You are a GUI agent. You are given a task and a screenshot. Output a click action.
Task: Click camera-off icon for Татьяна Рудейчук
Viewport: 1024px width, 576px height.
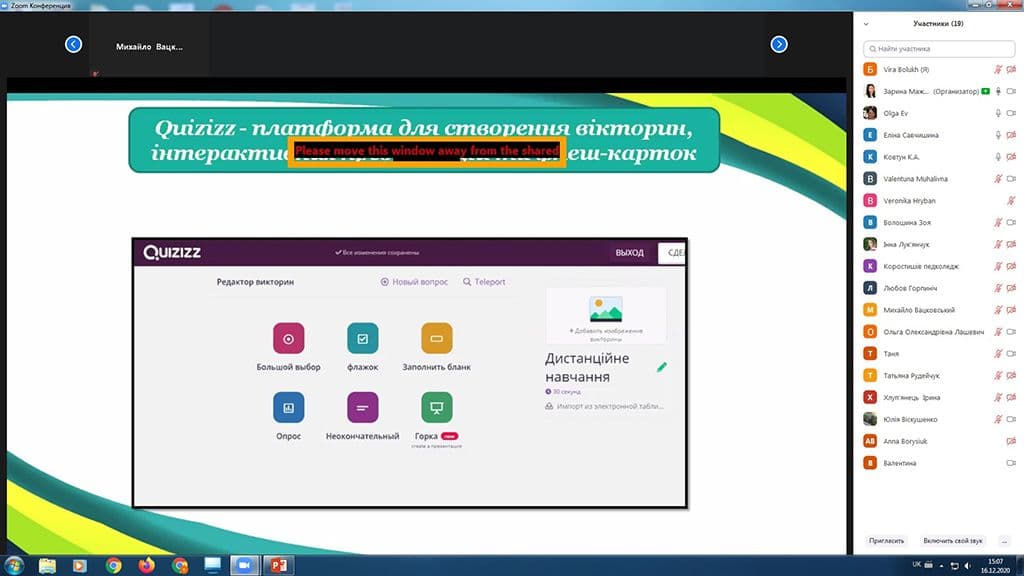coord(1011,376)
